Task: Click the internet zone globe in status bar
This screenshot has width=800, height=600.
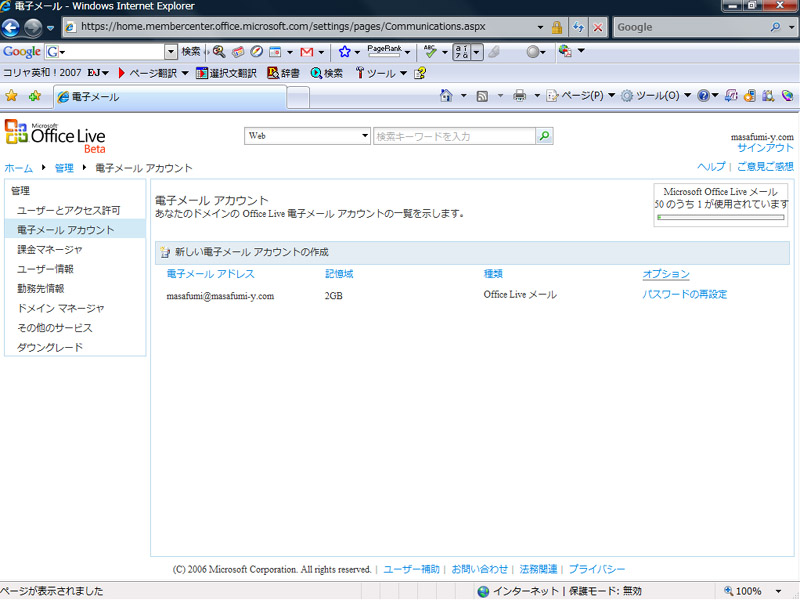Action: click(483, 591)
